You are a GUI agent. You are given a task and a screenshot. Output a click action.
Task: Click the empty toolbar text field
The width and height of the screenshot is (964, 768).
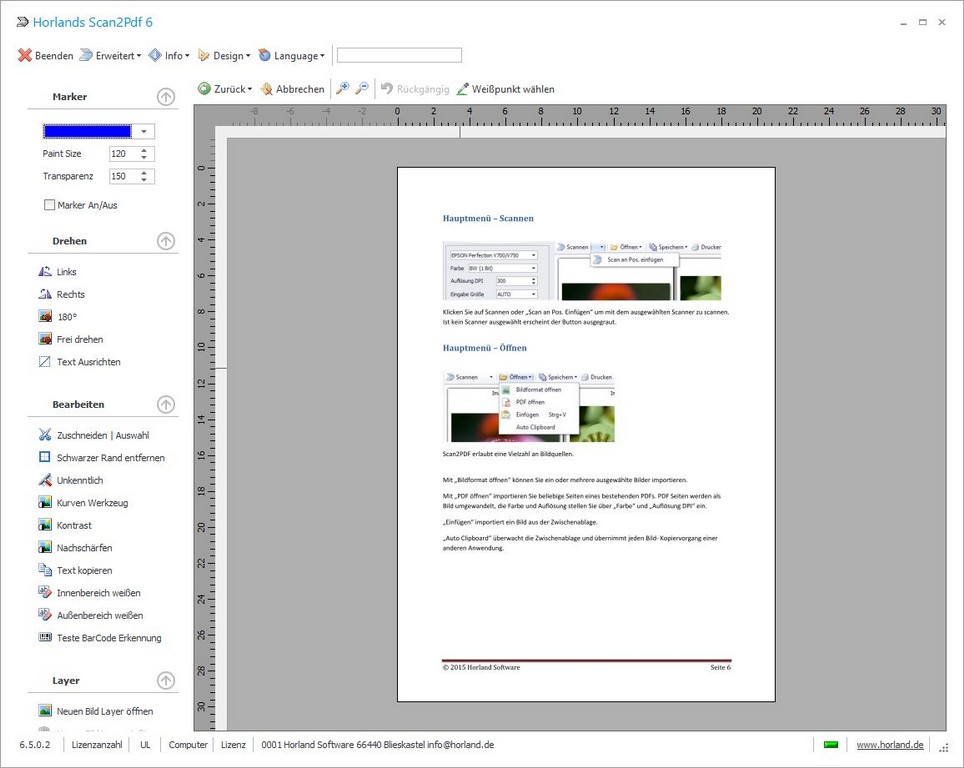(399, 55)
